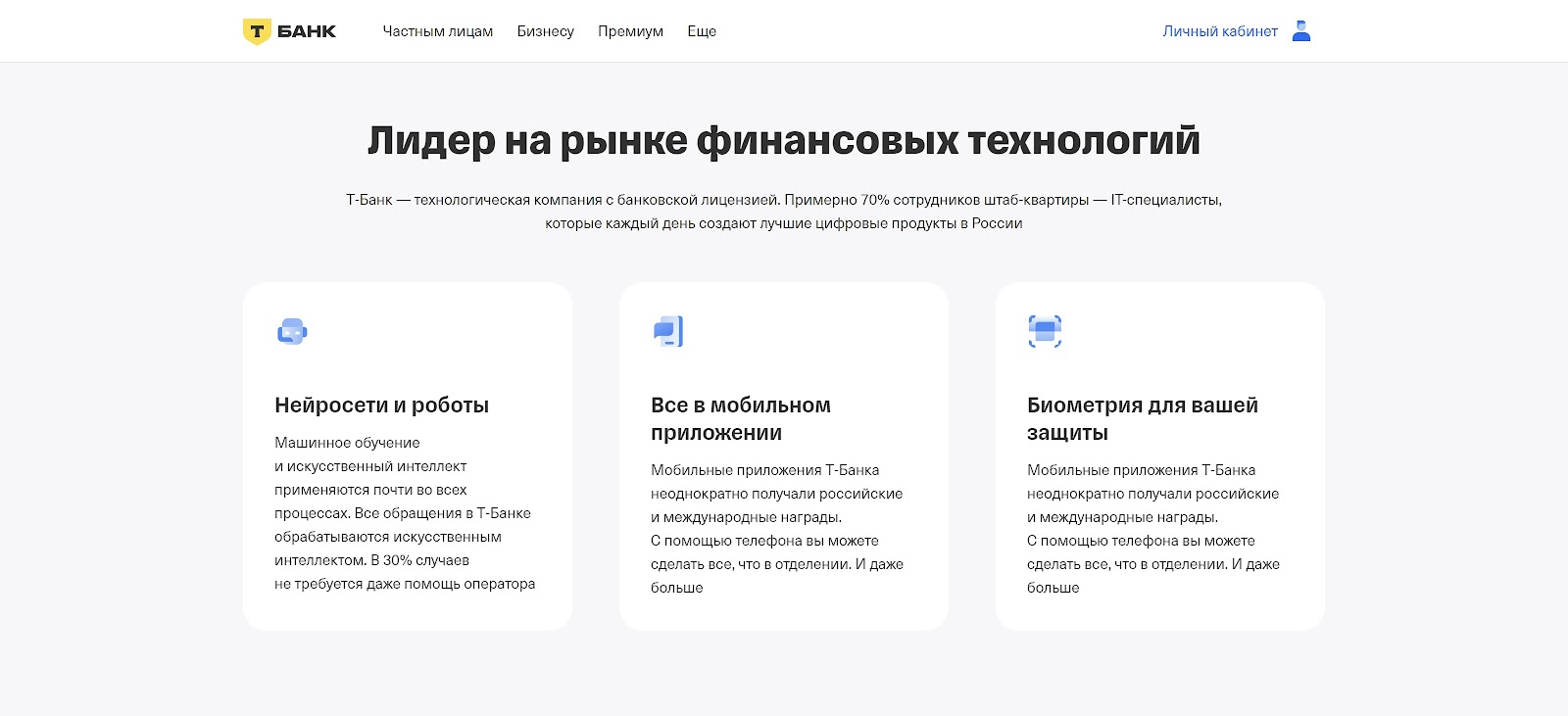The height and width of the screenshot is (716, 1568).
Task: Click the mobile chat icon above Все в мобильном
Action: point(668,331)
